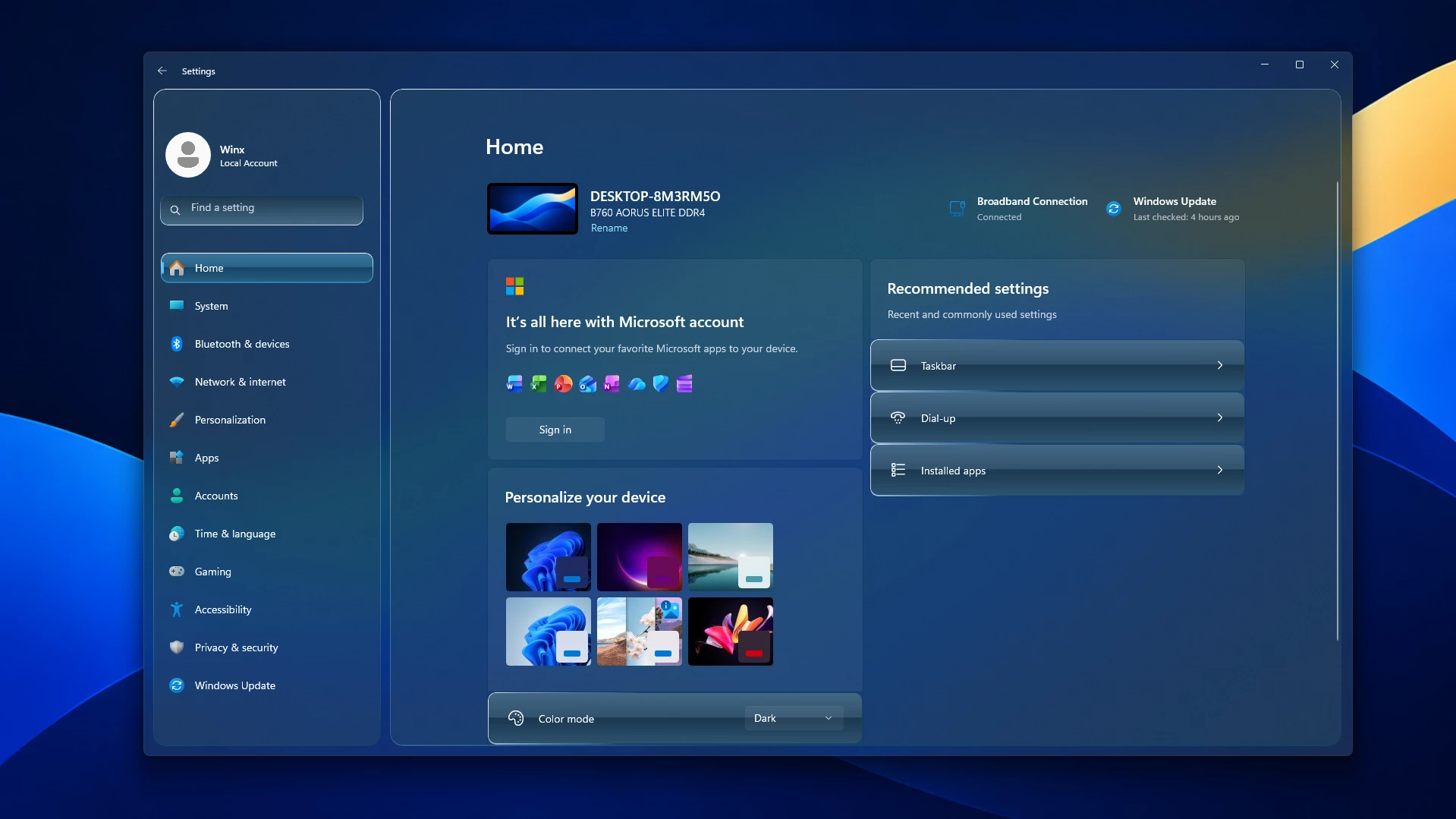Click the OneNote app icon
This screenshot has width=1456, height=819.
coord(612,384)
